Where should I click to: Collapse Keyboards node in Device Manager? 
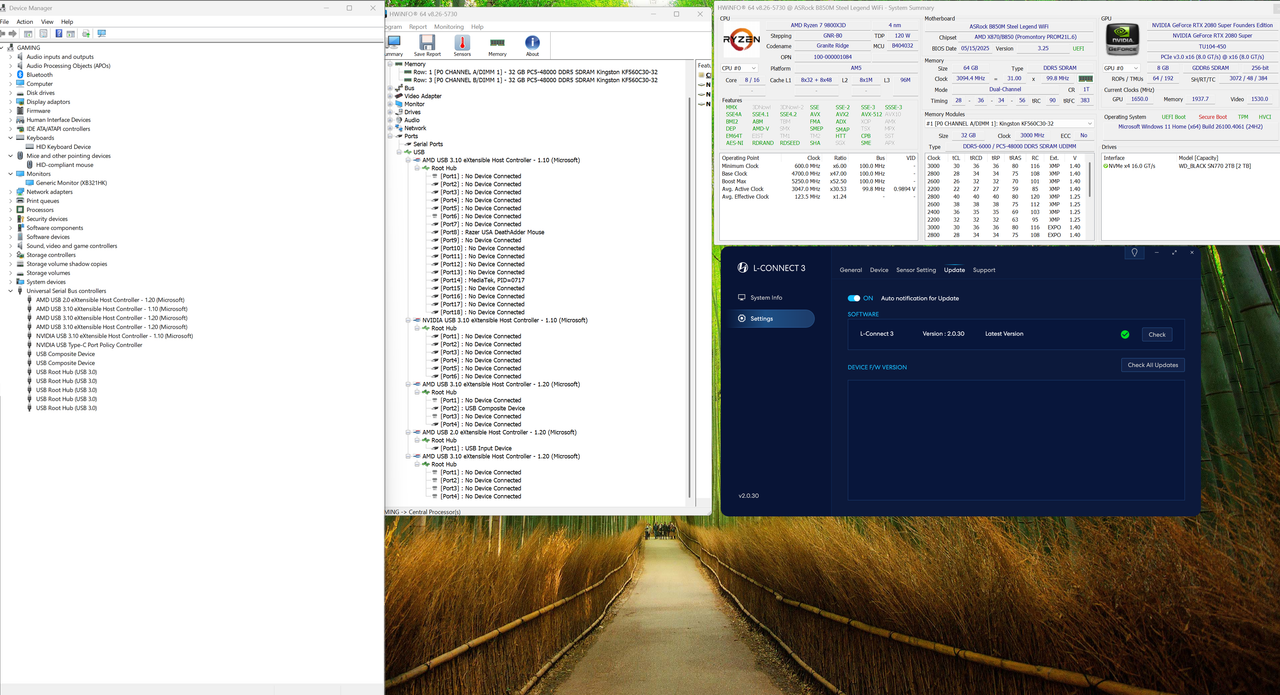coord(11,138)
